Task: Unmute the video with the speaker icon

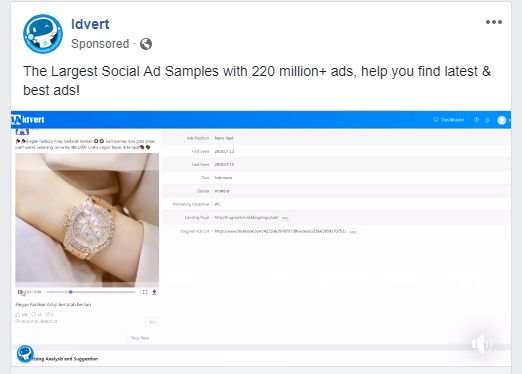Action: point(482,343)
